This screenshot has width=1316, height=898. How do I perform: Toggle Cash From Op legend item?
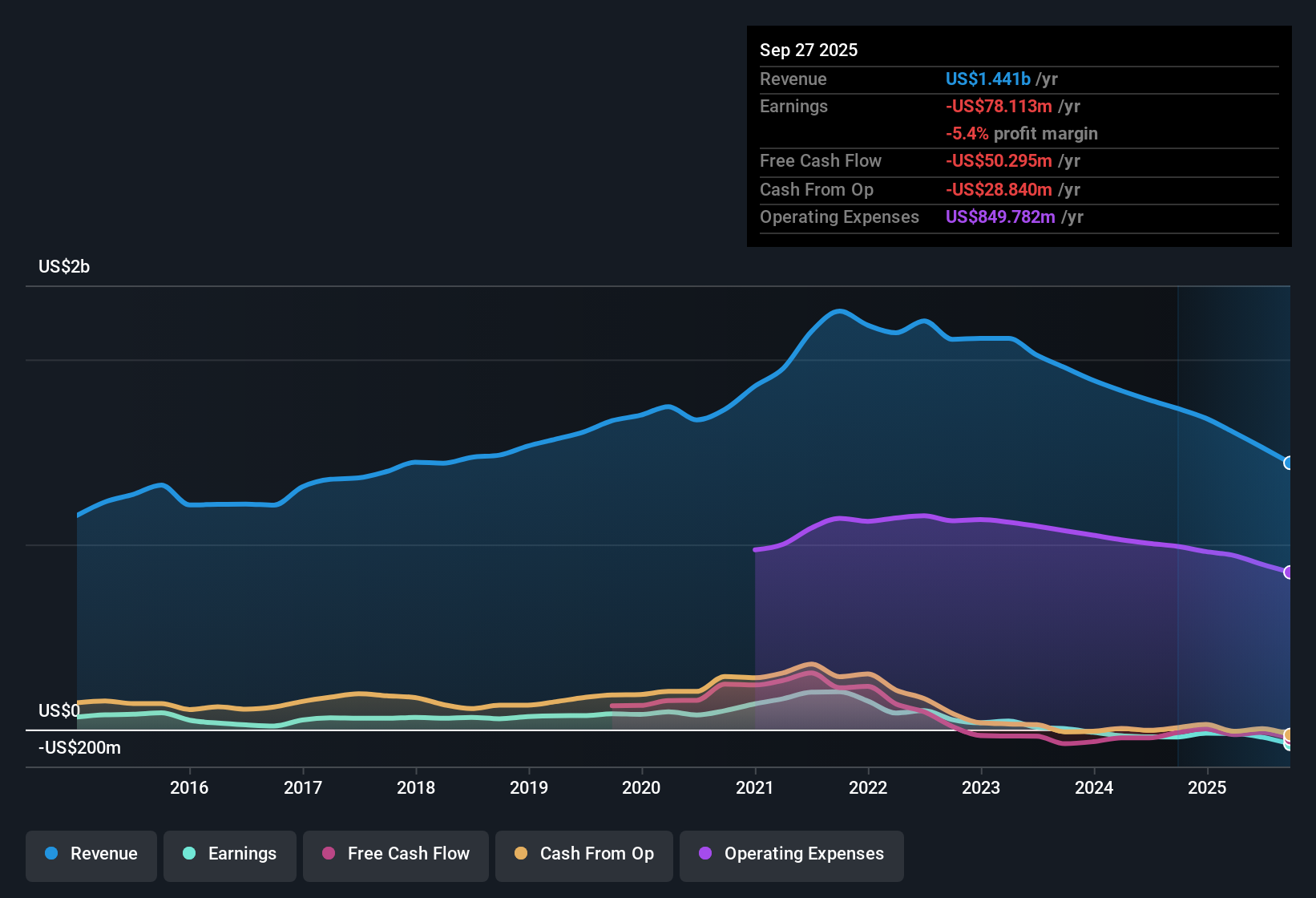click(x=584, y=854)
